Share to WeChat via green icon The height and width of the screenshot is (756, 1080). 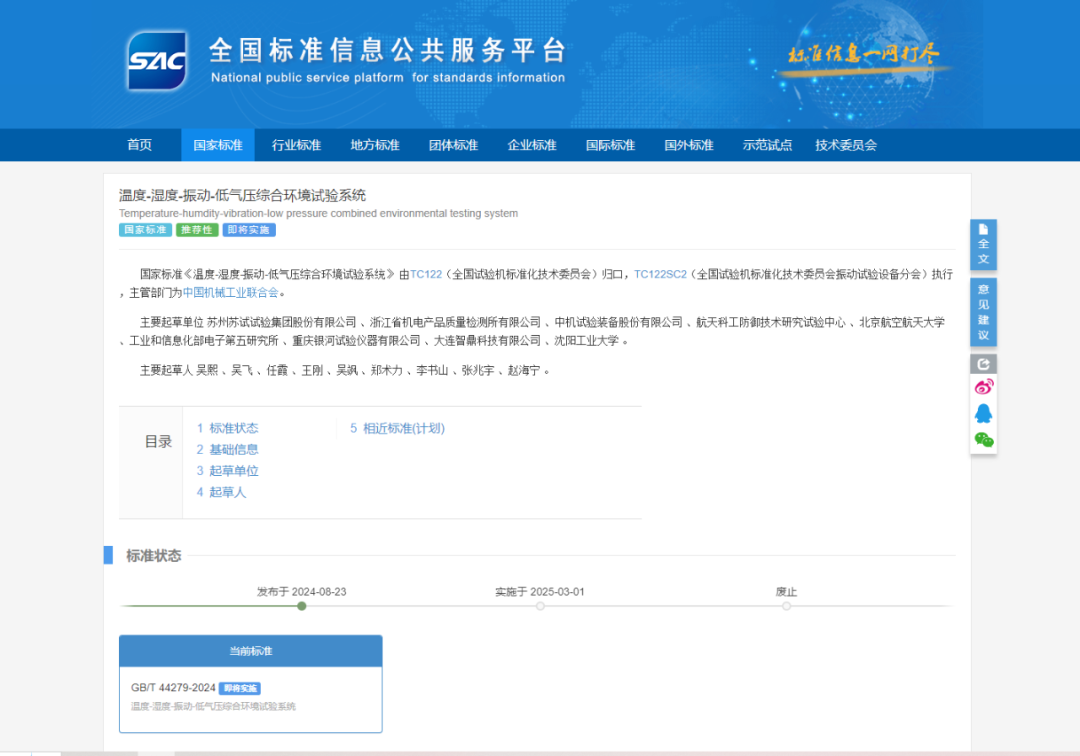click(983, 439)
